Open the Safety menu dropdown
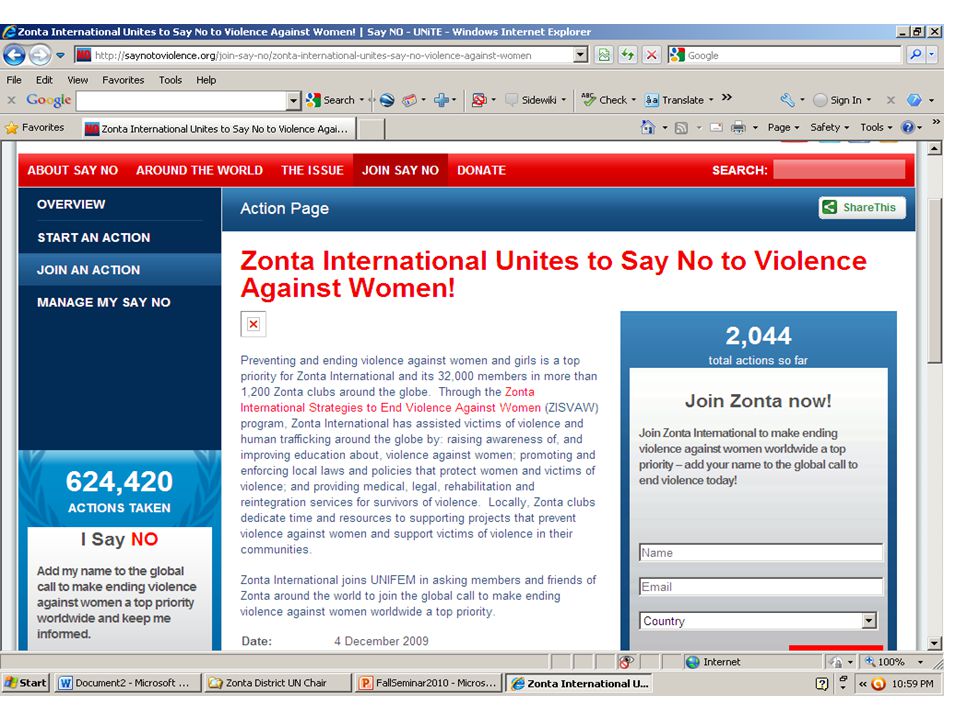This screenshot has width=960, height=720. [830, 127]
